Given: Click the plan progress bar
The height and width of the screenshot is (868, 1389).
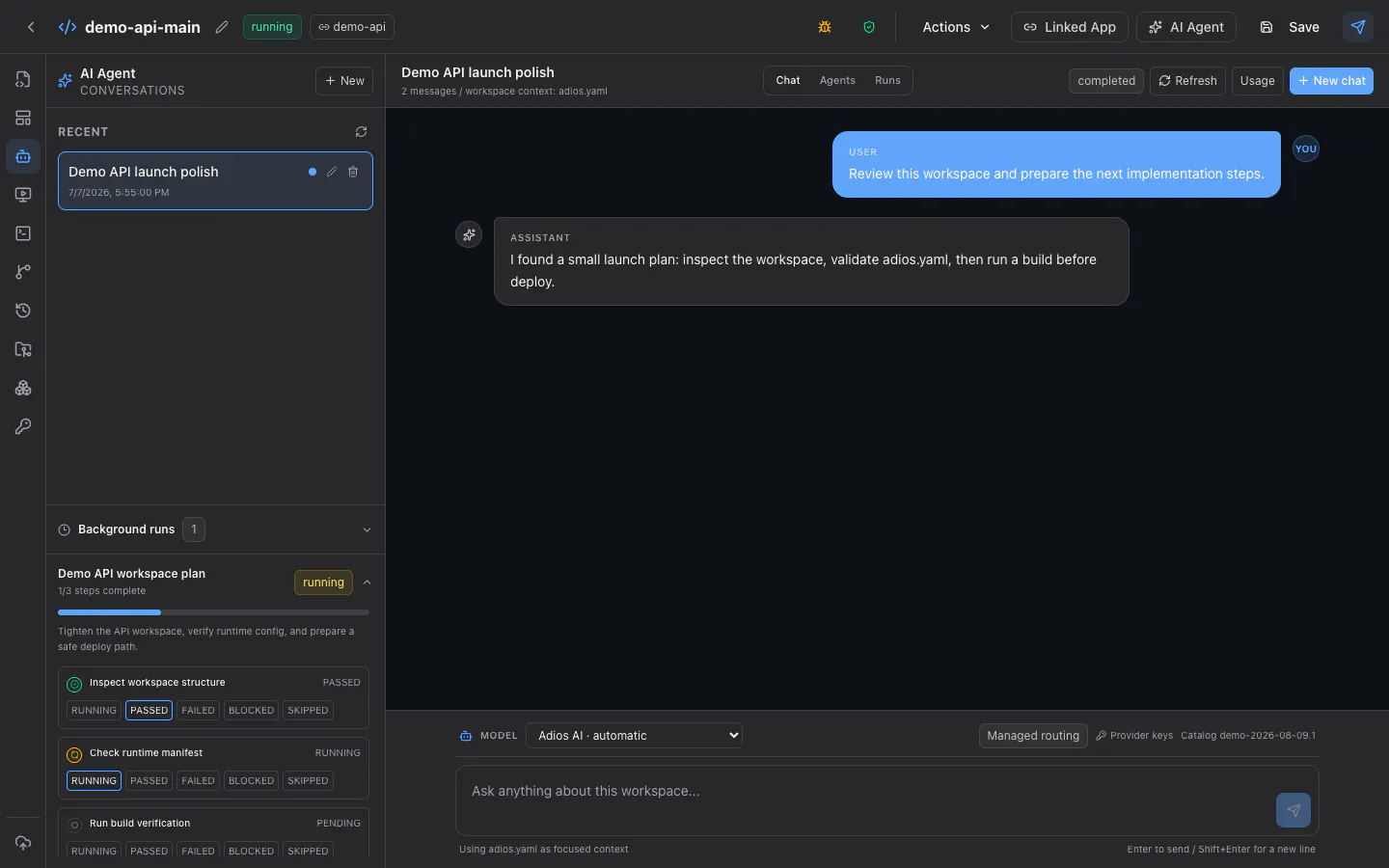Looking at the screenshot, I should [x=213, y=612].
